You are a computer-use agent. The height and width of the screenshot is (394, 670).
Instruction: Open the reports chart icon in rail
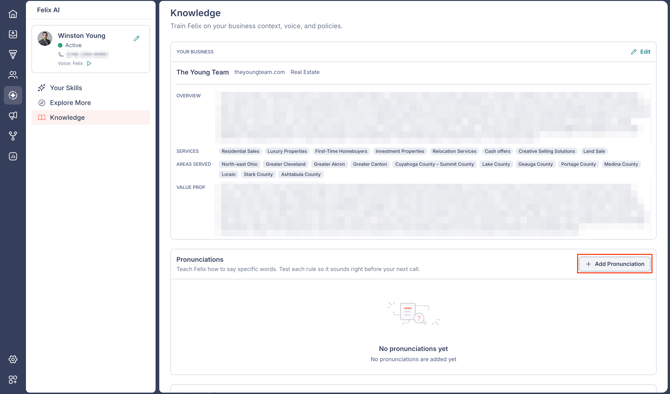pyautogui.click(x=13, y=156)
